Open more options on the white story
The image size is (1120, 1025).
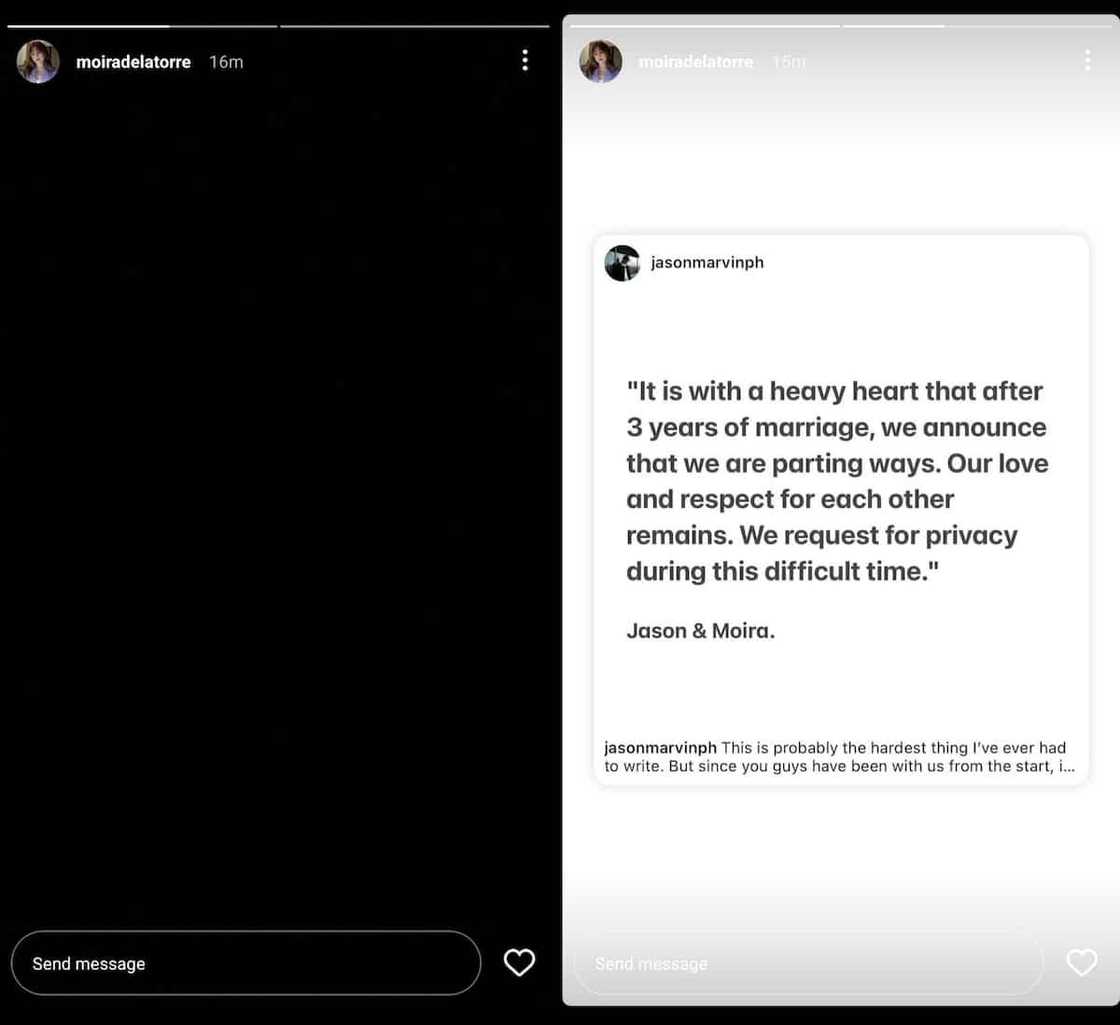point(1087,61)
